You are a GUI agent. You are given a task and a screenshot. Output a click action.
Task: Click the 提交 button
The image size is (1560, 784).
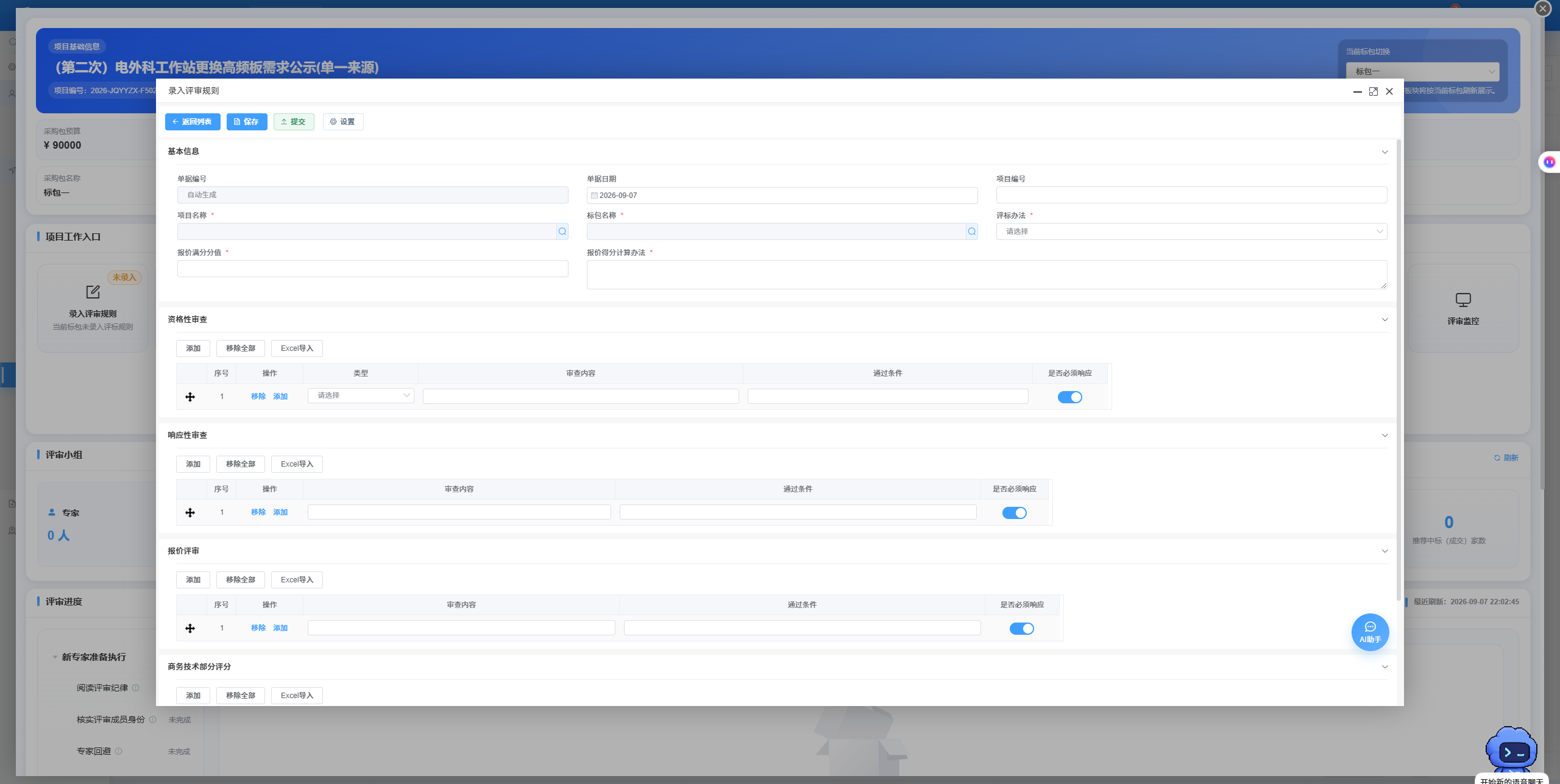(x=294, y=122)
